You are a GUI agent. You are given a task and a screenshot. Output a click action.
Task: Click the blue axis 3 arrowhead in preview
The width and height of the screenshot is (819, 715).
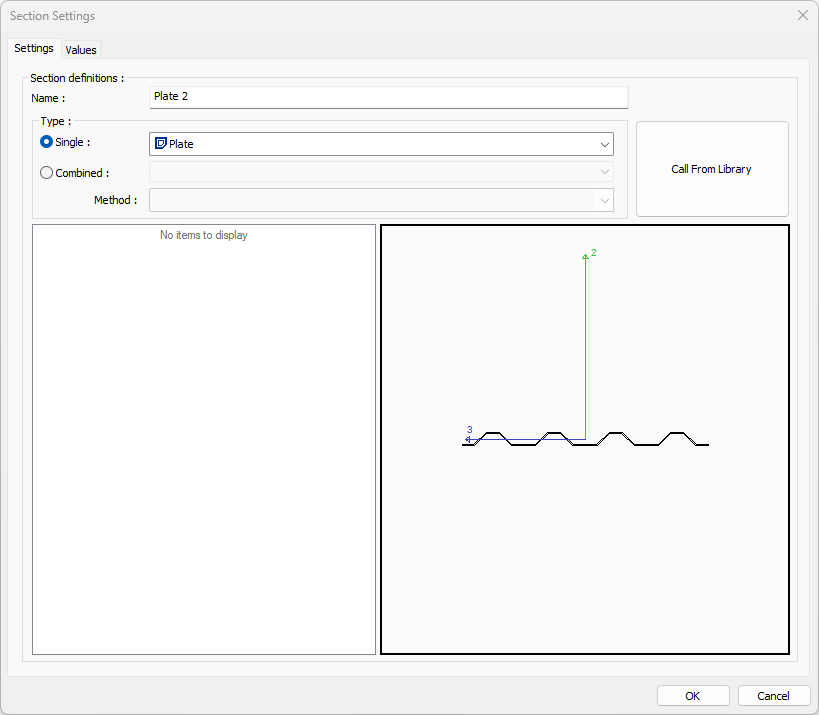[468, 439]
